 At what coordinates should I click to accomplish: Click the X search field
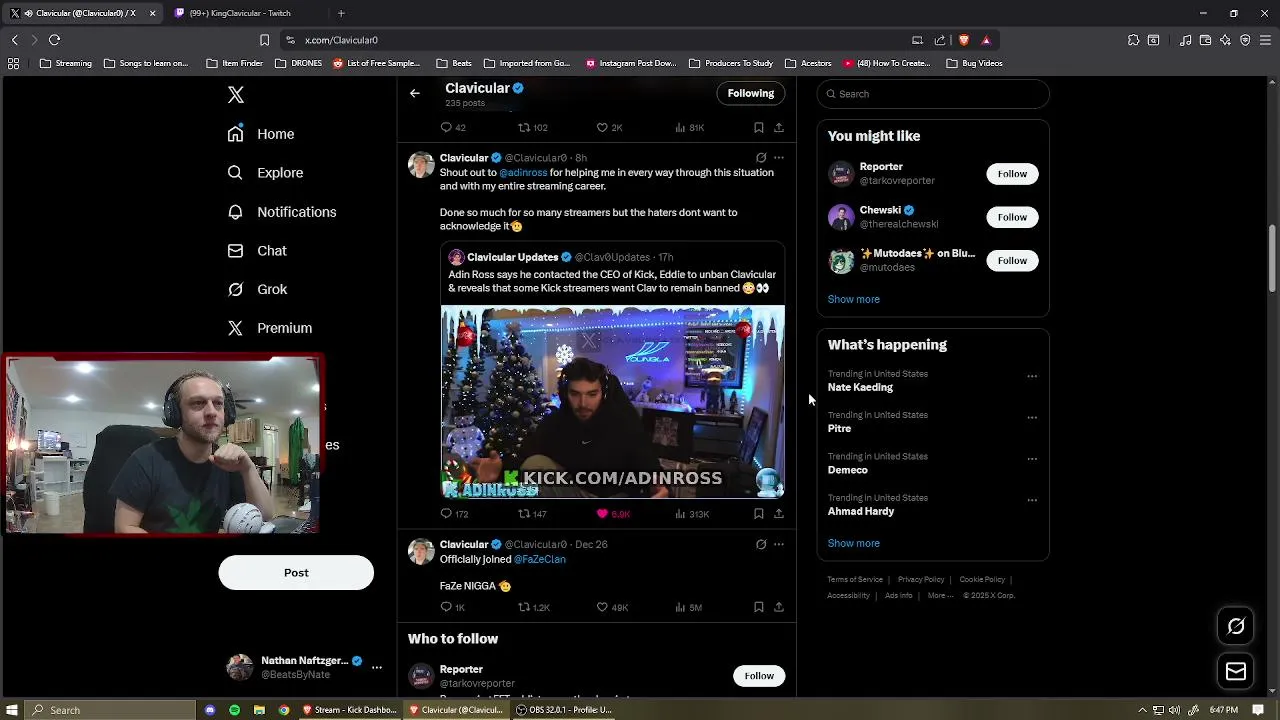933,94
